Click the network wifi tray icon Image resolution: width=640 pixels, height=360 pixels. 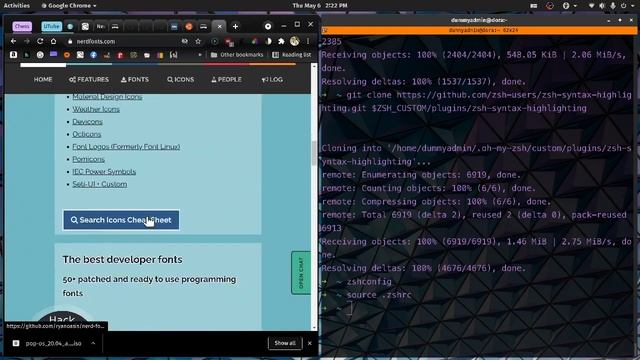click(x=591, y=6)
